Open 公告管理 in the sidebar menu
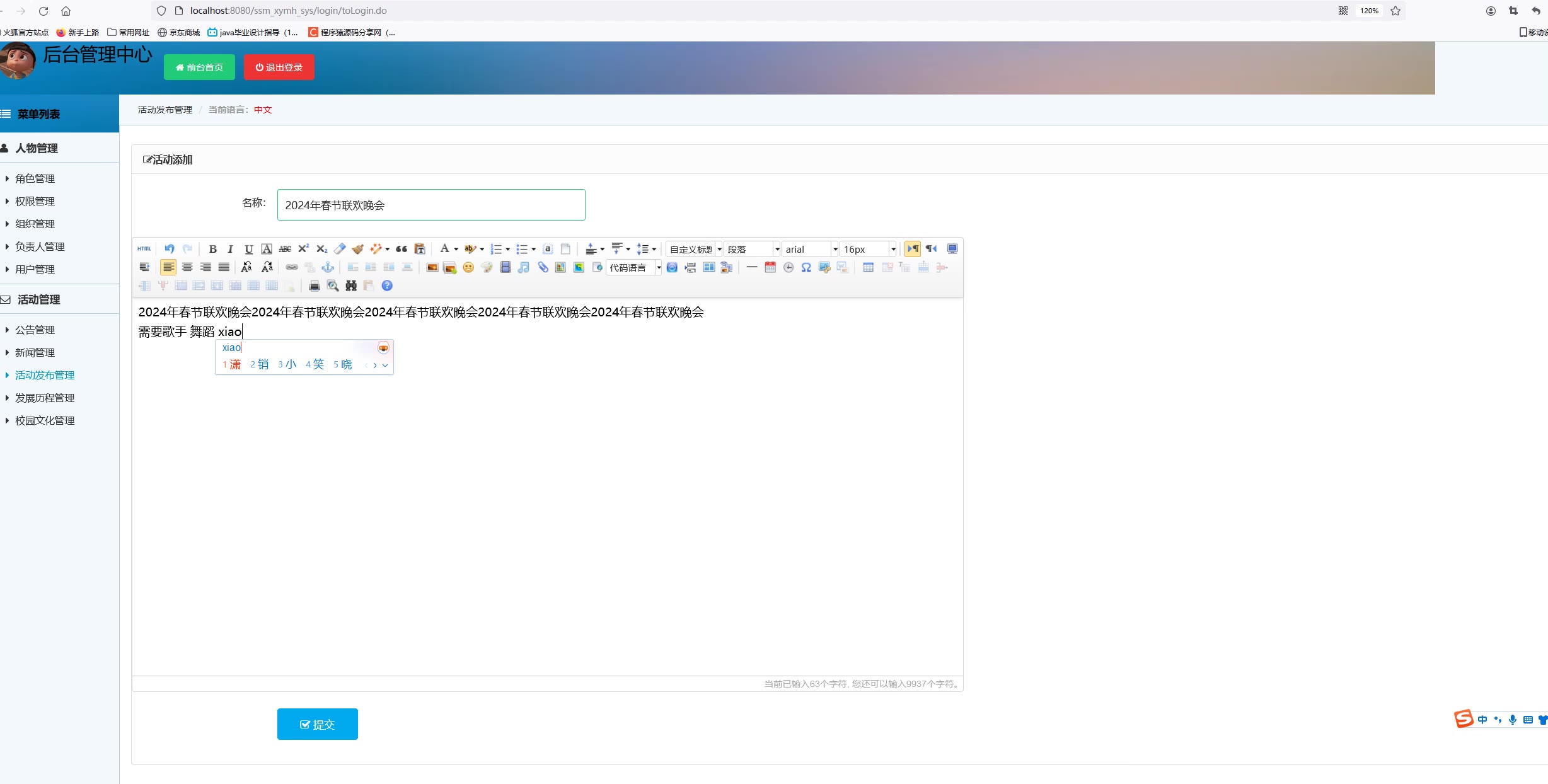Viewport: 1548px width, 784px height. pos(35,330)
